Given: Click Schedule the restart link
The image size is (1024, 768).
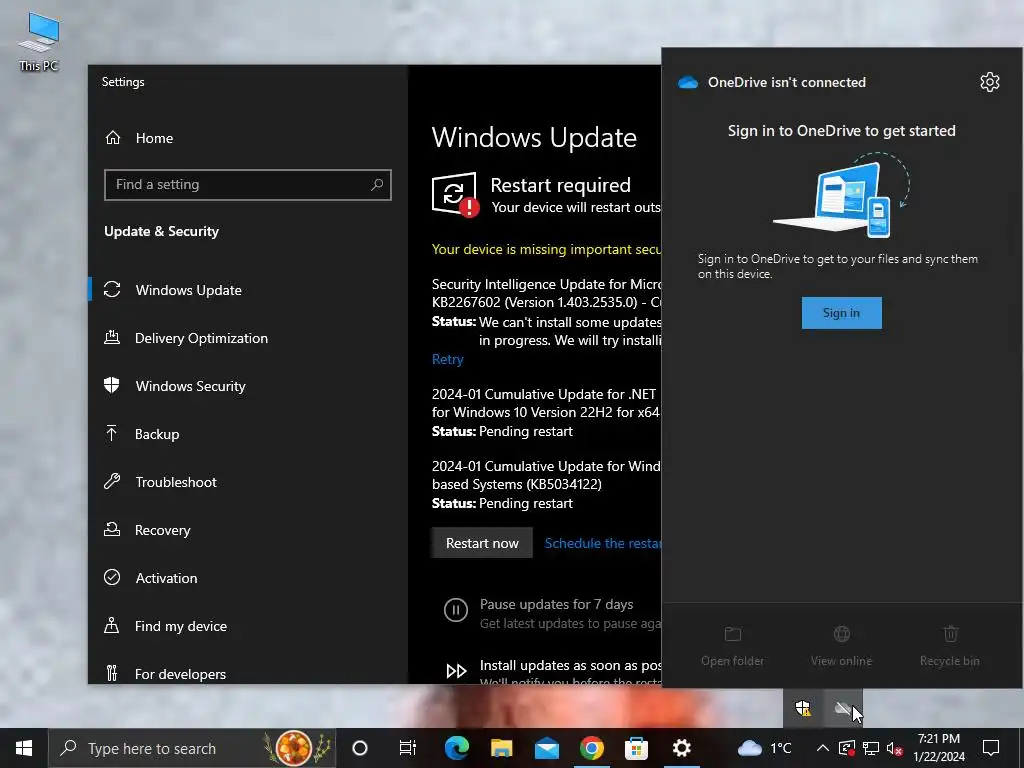Looking at the screenshot, I should coord(603,543).
